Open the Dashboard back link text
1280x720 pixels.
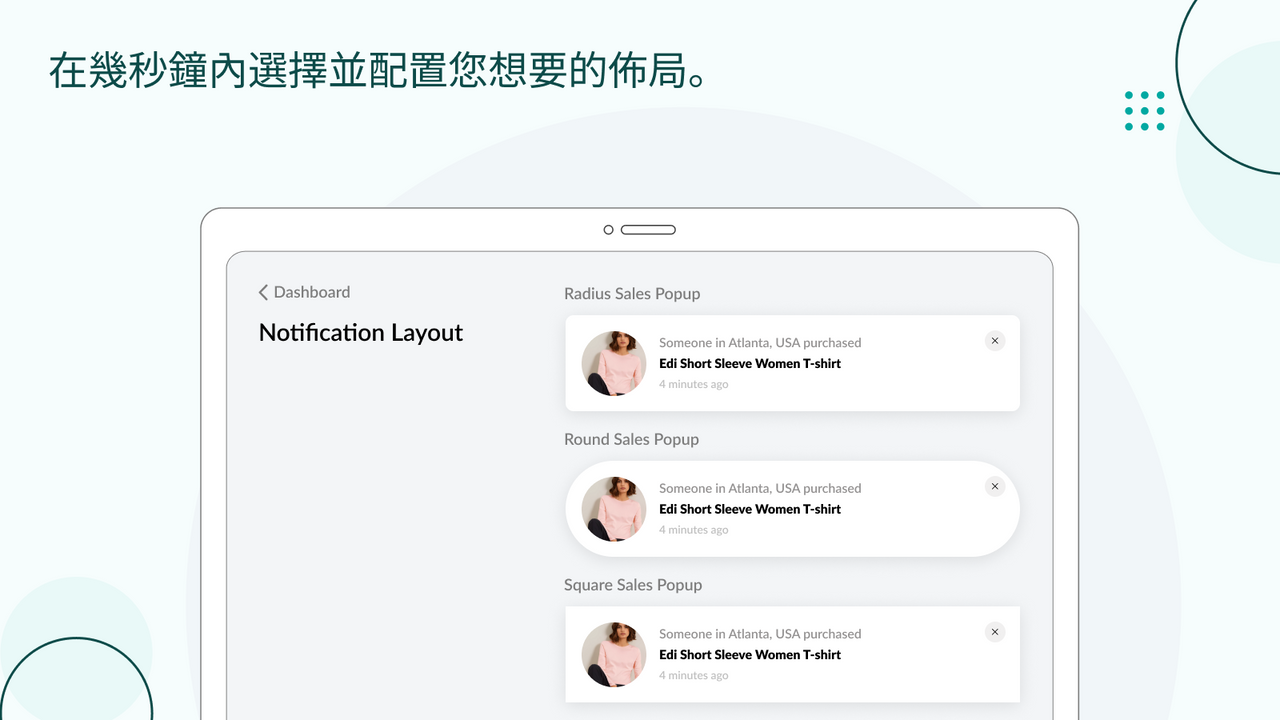[312, 292]
